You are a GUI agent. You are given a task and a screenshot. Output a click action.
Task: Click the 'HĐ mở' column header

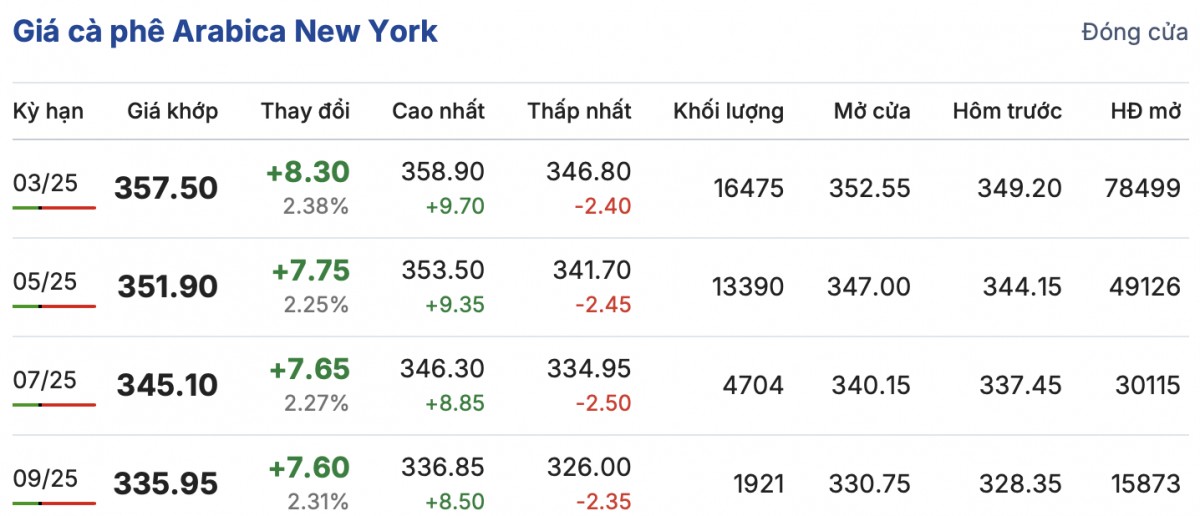[1146, 111]
